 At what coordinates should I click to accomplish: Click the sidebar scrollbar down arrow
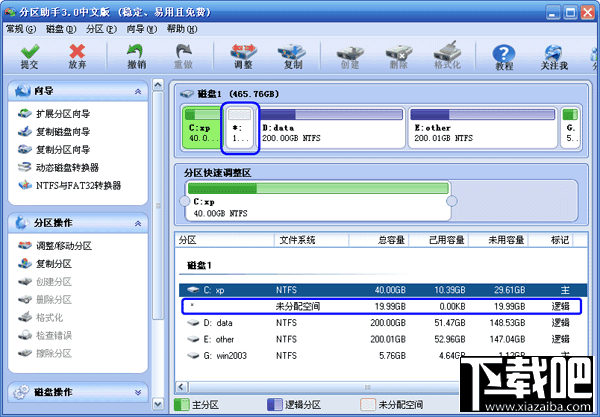(158, 404)
